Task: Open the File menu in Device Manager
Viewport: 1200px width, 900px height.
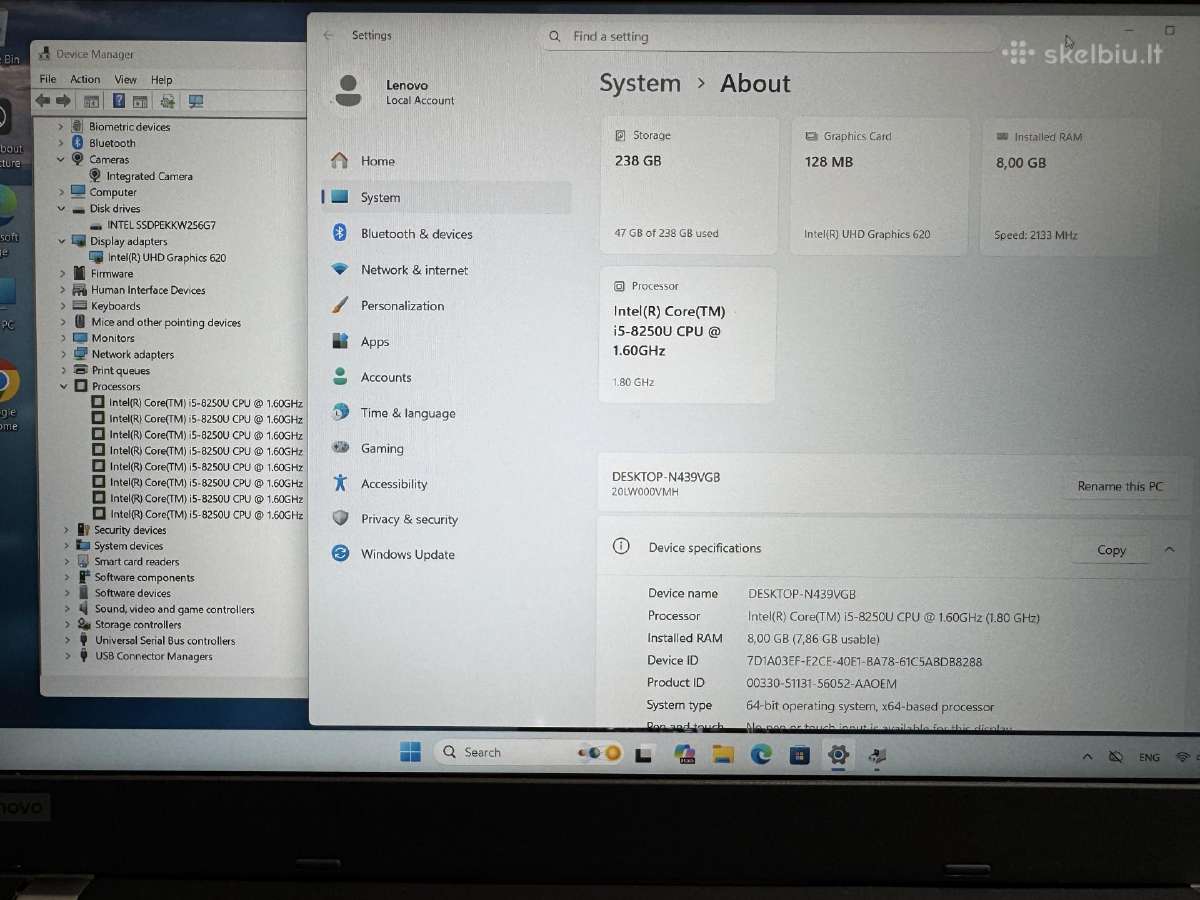Action: tap(48, 79)
